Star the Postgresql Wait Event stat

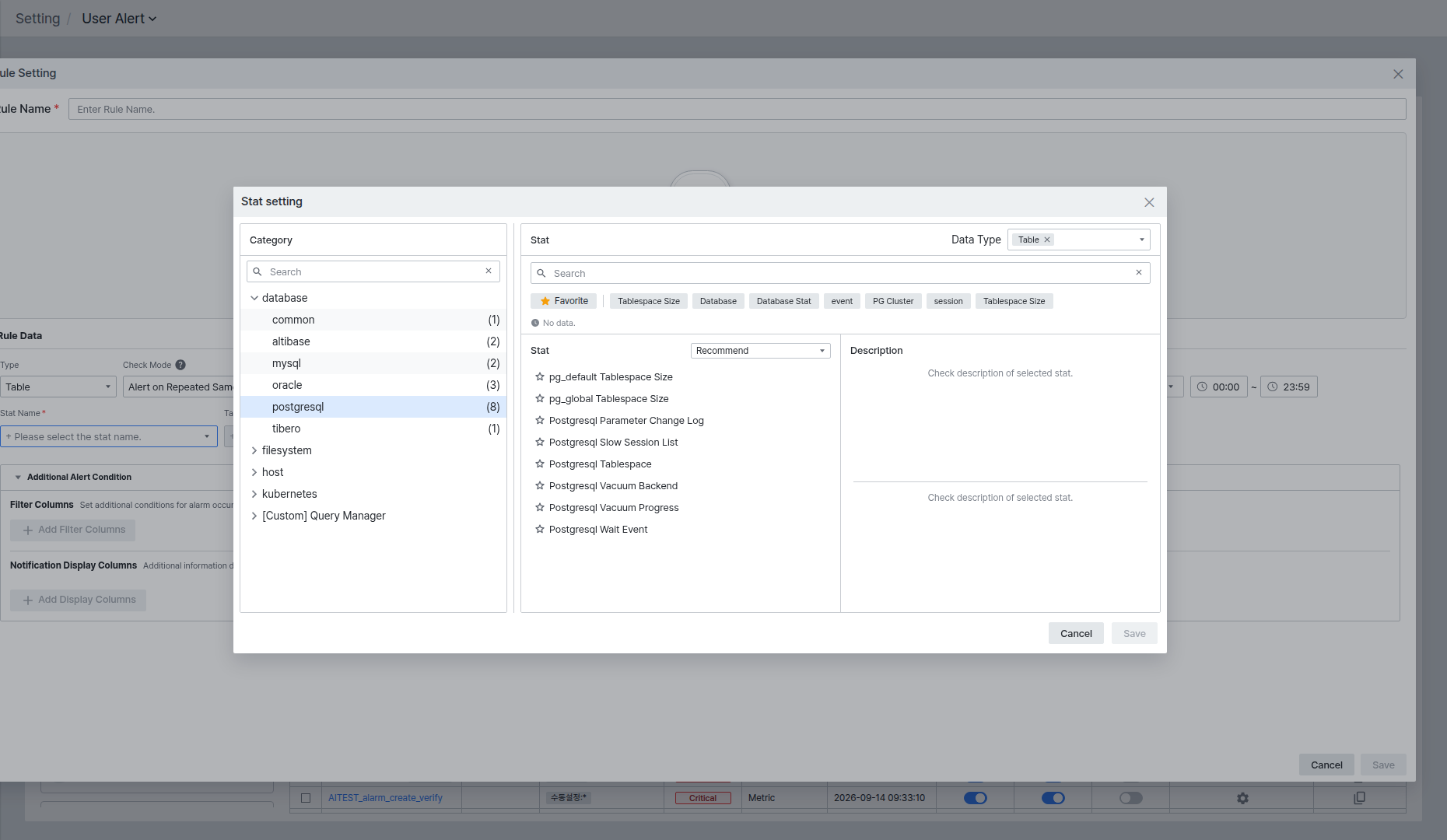pyautogui.click(x=540, y=529)
